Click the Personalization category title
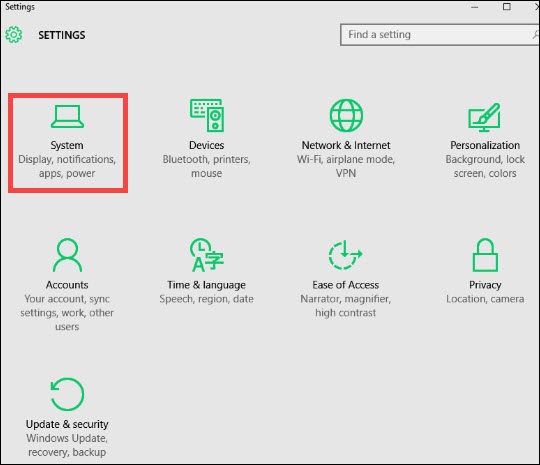 tap(485, 145)
